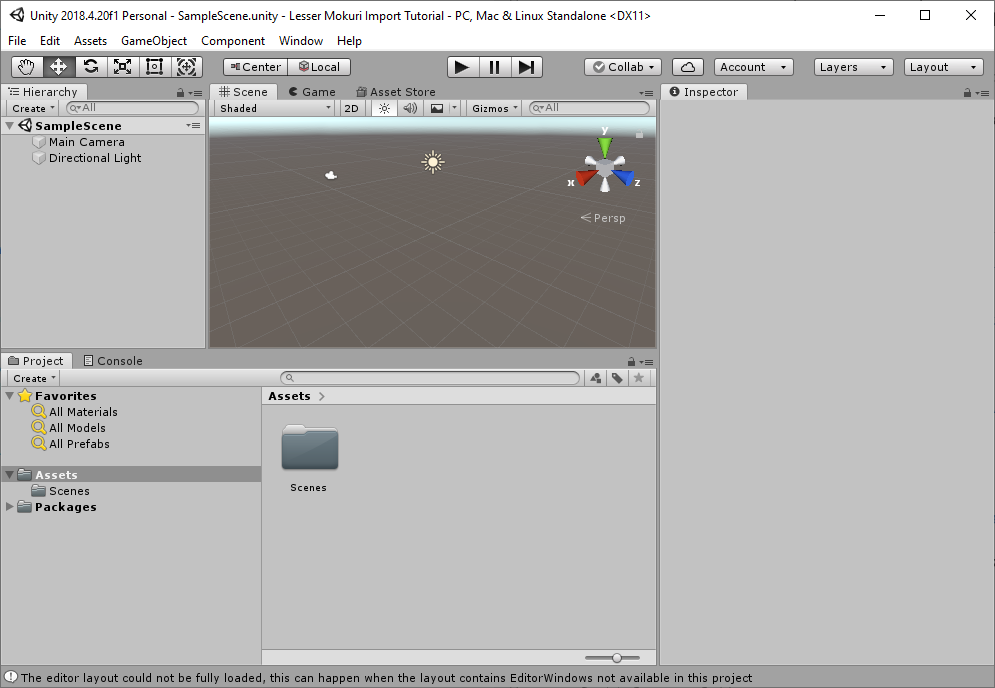Toggle scene lighting sun icon
Viewport: 995px width, 688px height.
point(384,108)
